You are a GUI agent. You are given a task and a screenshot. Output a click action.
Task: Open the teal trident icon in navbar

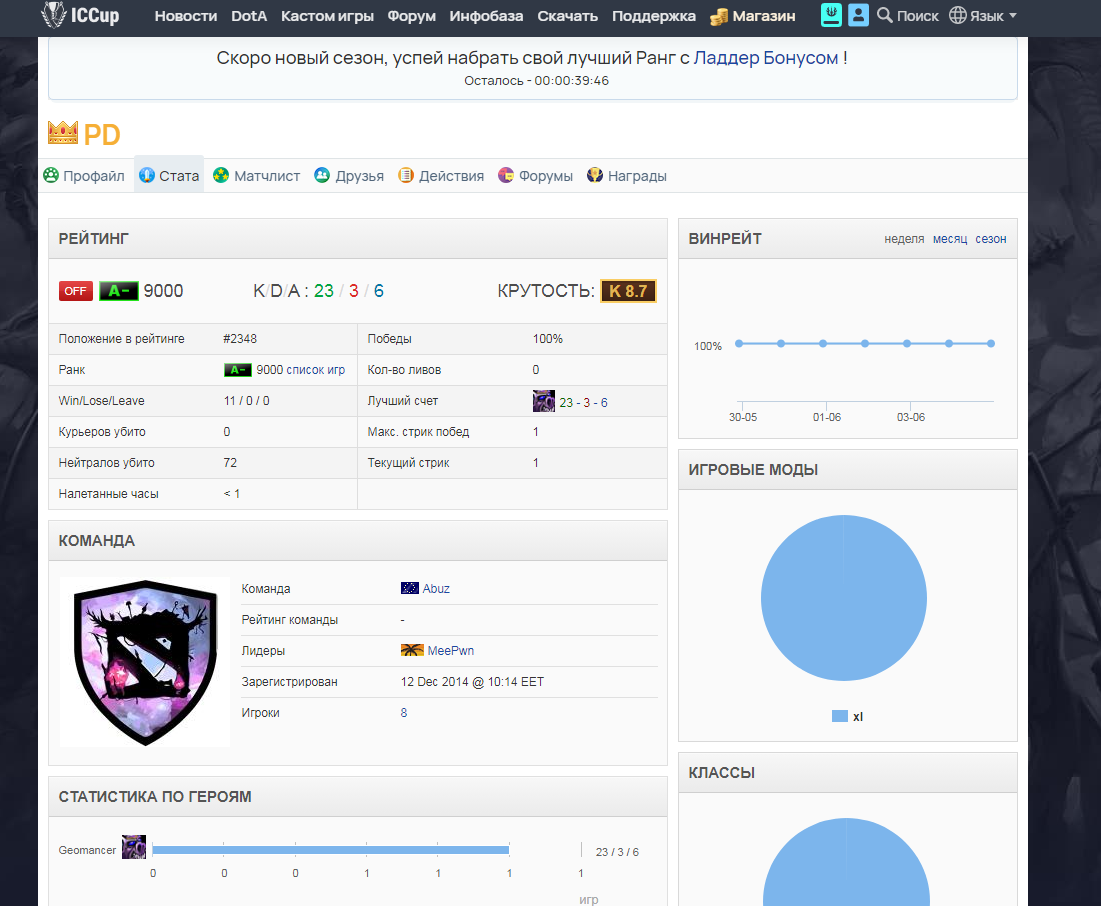pos(831,15)
